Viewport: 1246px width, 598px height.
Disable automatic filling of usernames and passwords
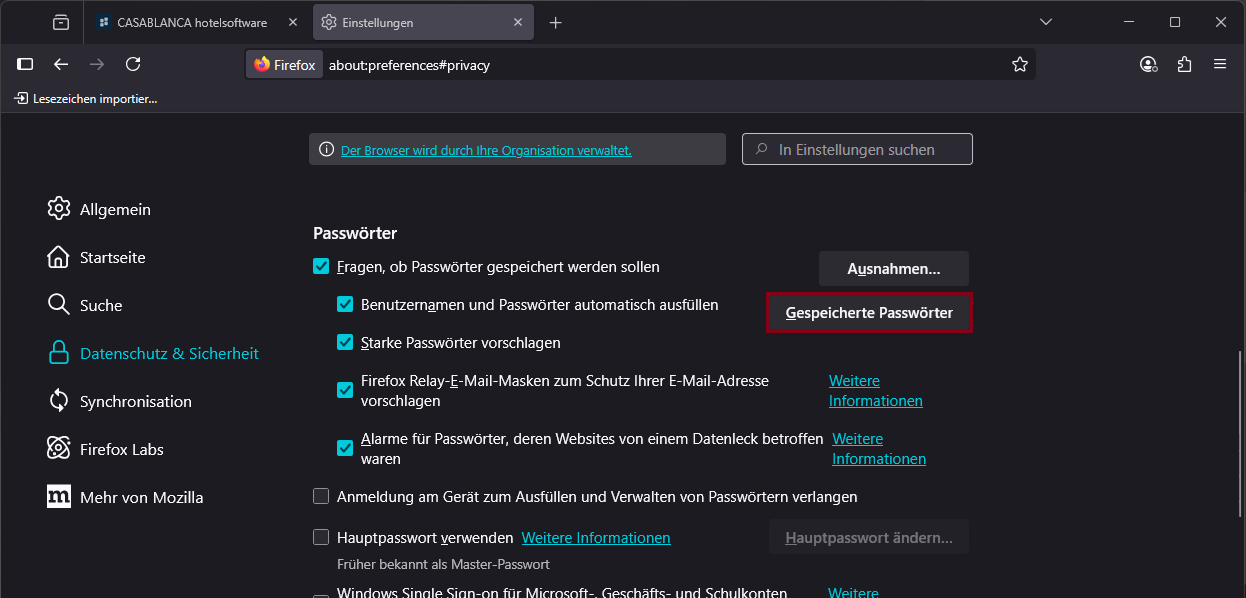345,305
